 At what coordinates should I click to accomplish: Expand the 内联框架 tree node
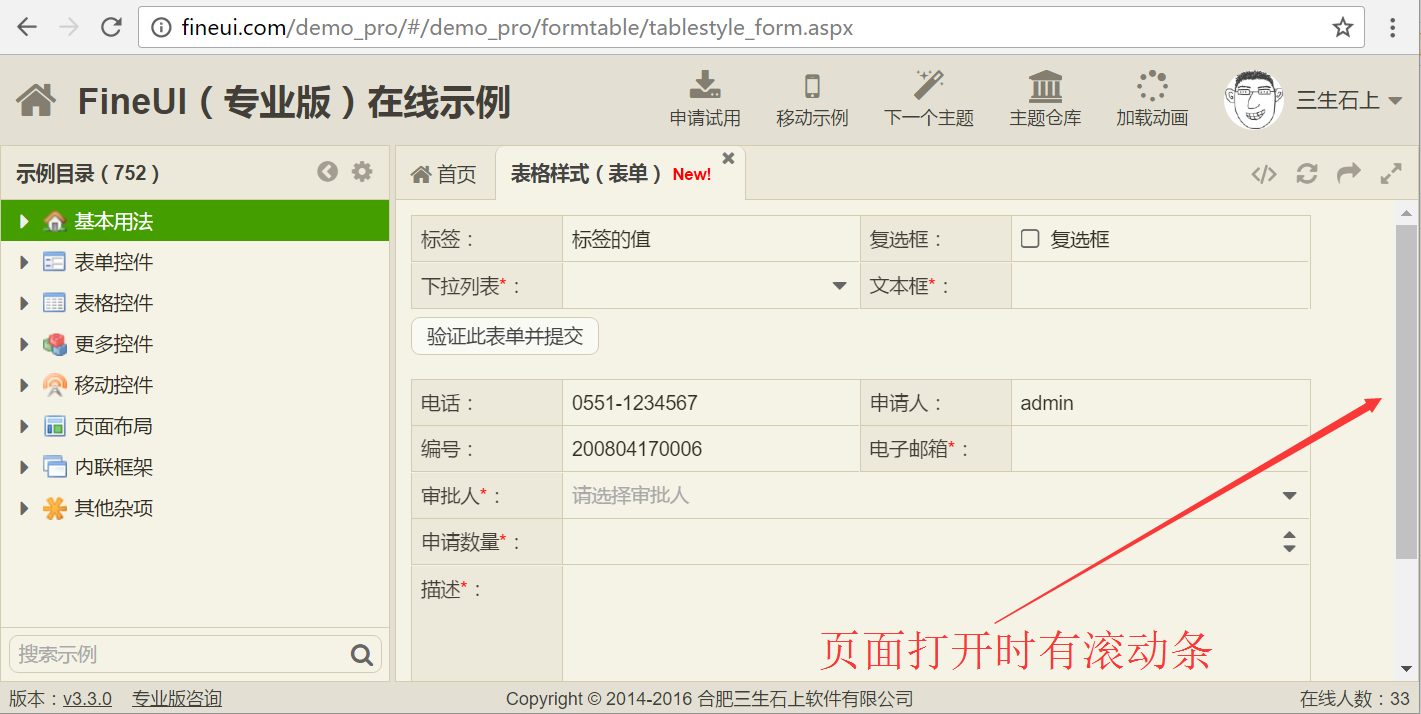click(x=24, y=467)
